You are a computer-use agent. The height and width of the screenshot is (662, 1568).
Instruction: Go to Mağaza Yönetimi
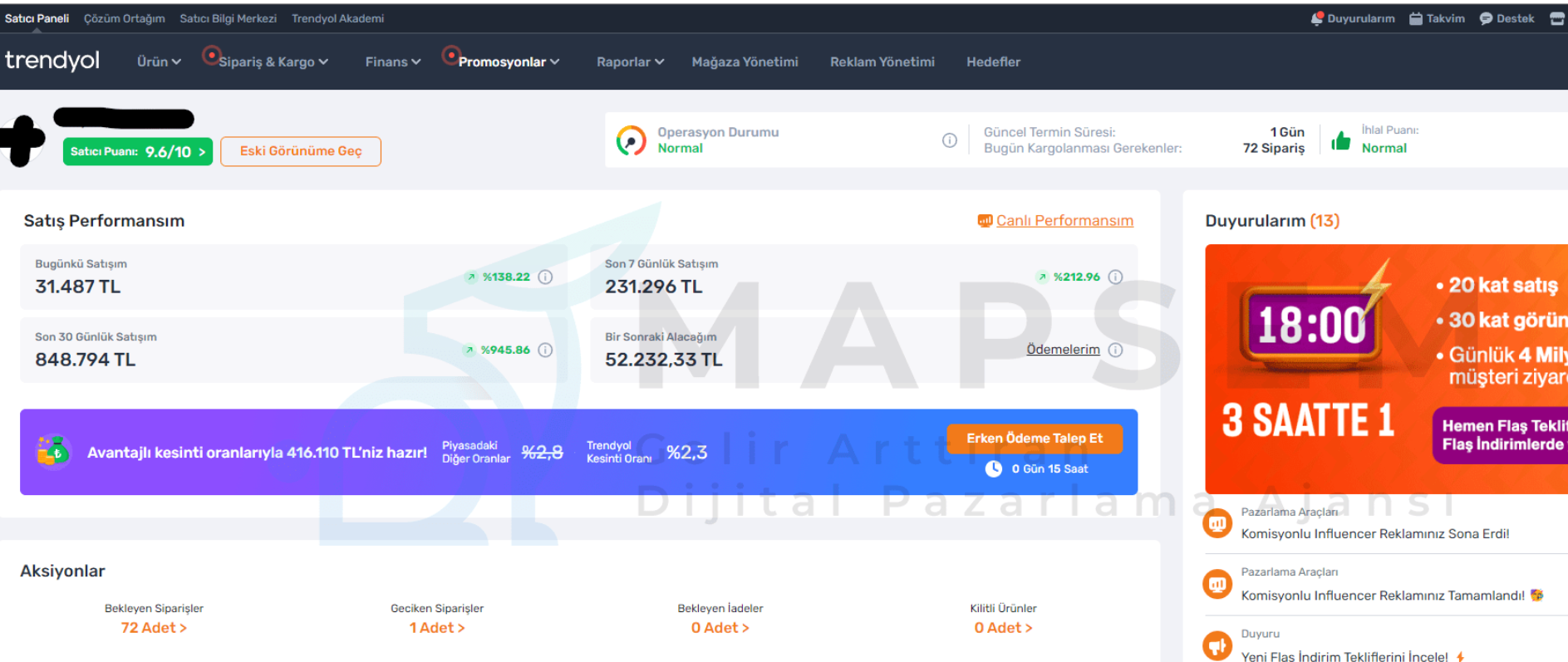(x=745, y=61)
